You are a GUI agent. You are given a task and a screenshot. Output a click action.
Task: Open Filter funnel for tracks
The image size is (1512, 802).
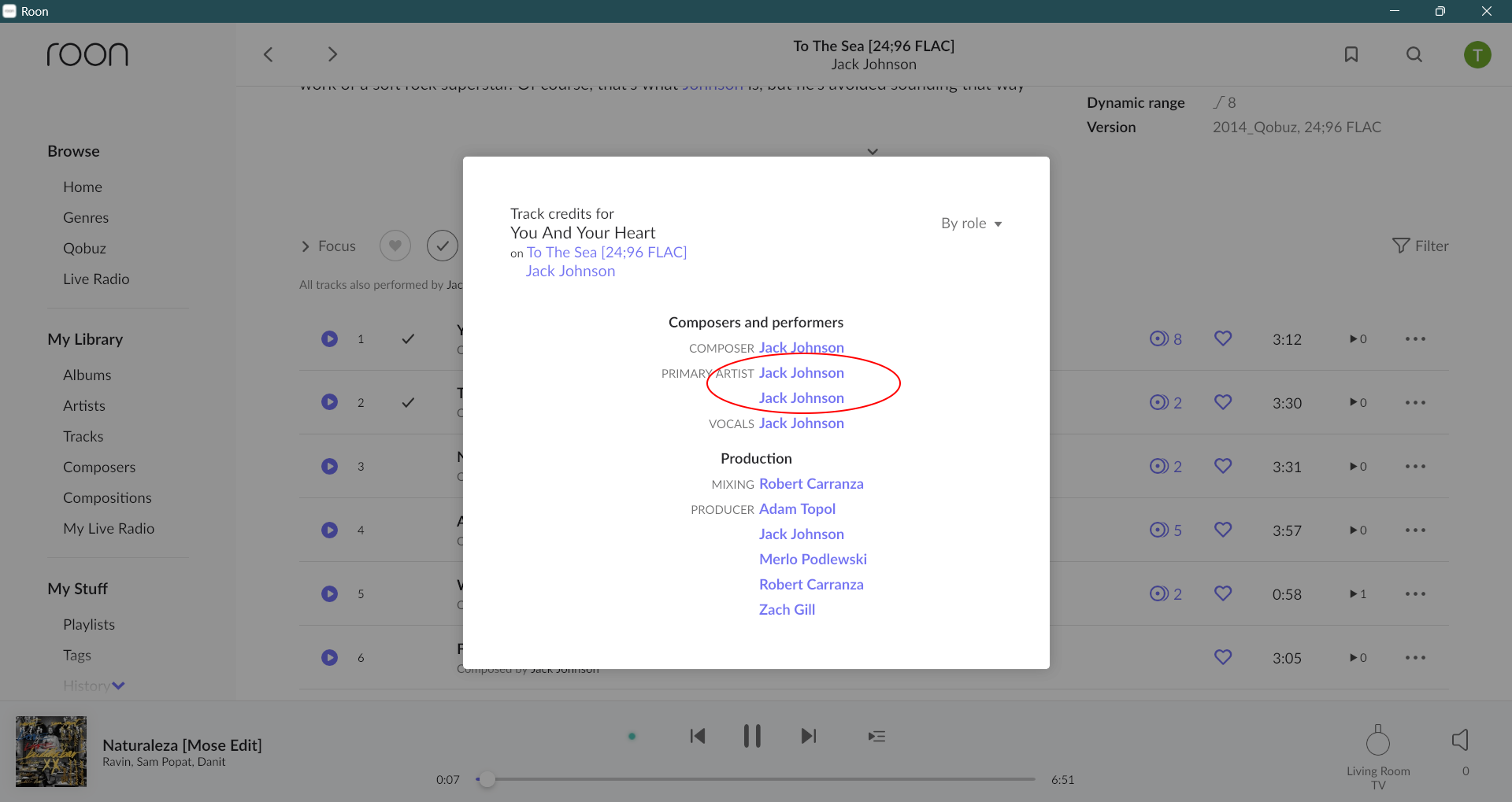pos(1420,246)
